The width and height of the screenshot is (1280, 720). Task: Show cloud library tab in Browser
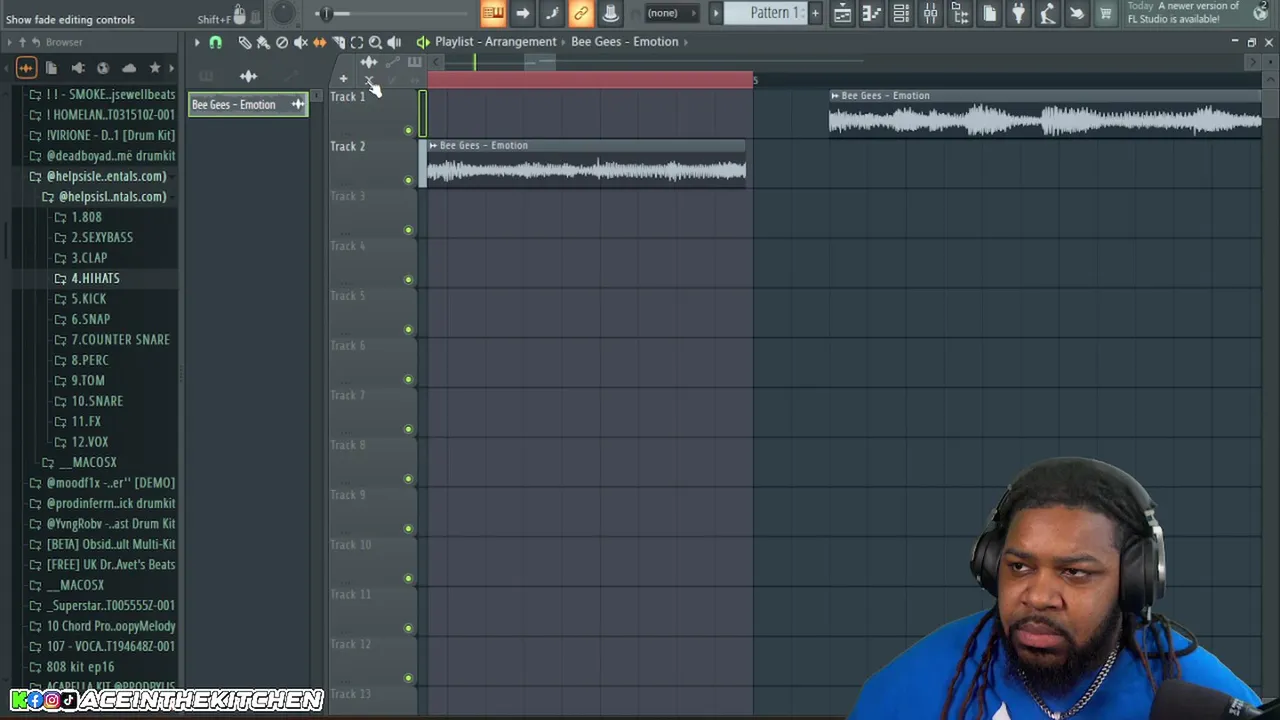coord(129,68)
